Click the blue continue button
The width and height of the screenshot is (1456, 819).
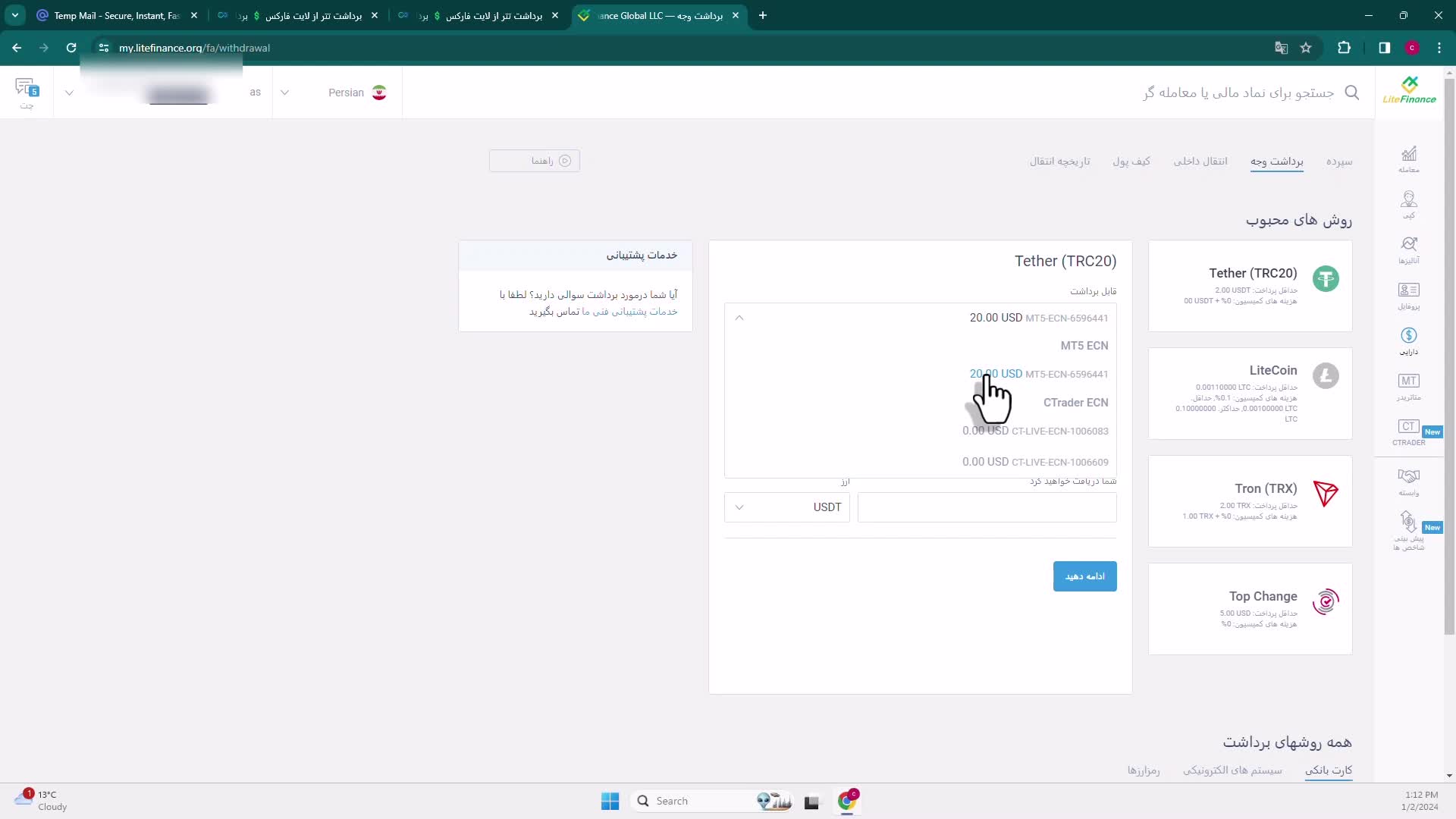[1084, 576]
